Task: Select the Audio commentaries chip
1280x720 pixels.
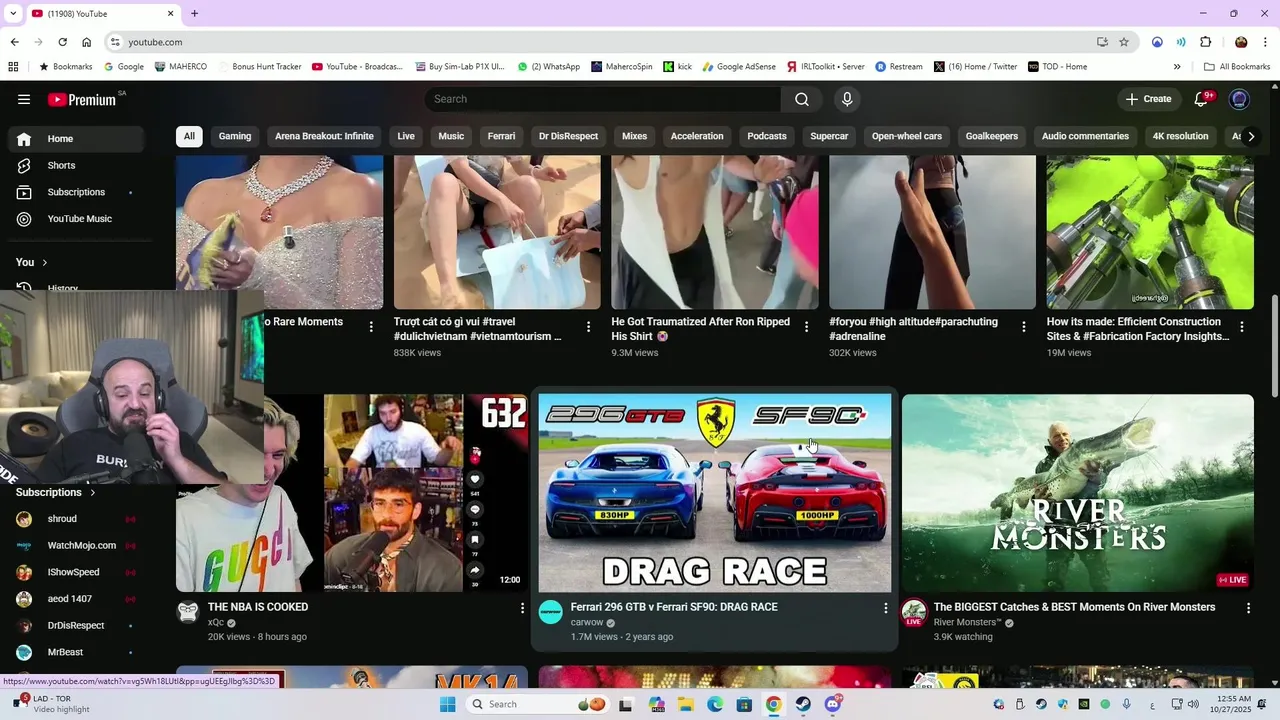Action: click(1085, 136)
